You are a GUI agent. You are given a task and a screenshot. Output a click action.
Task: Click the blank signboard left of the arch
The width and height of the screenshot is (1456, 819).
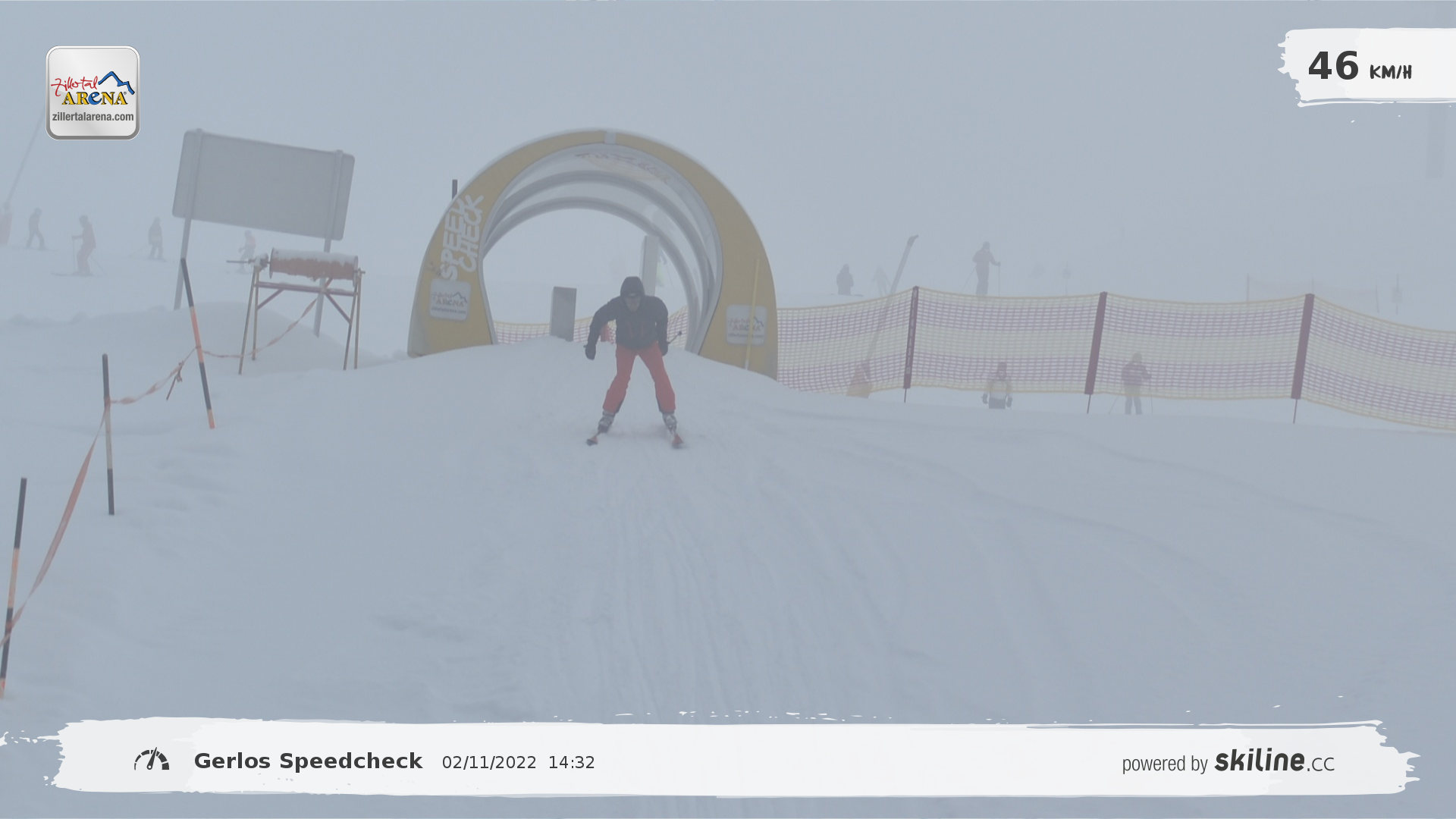pyautogui.click(x=263, y=184)
